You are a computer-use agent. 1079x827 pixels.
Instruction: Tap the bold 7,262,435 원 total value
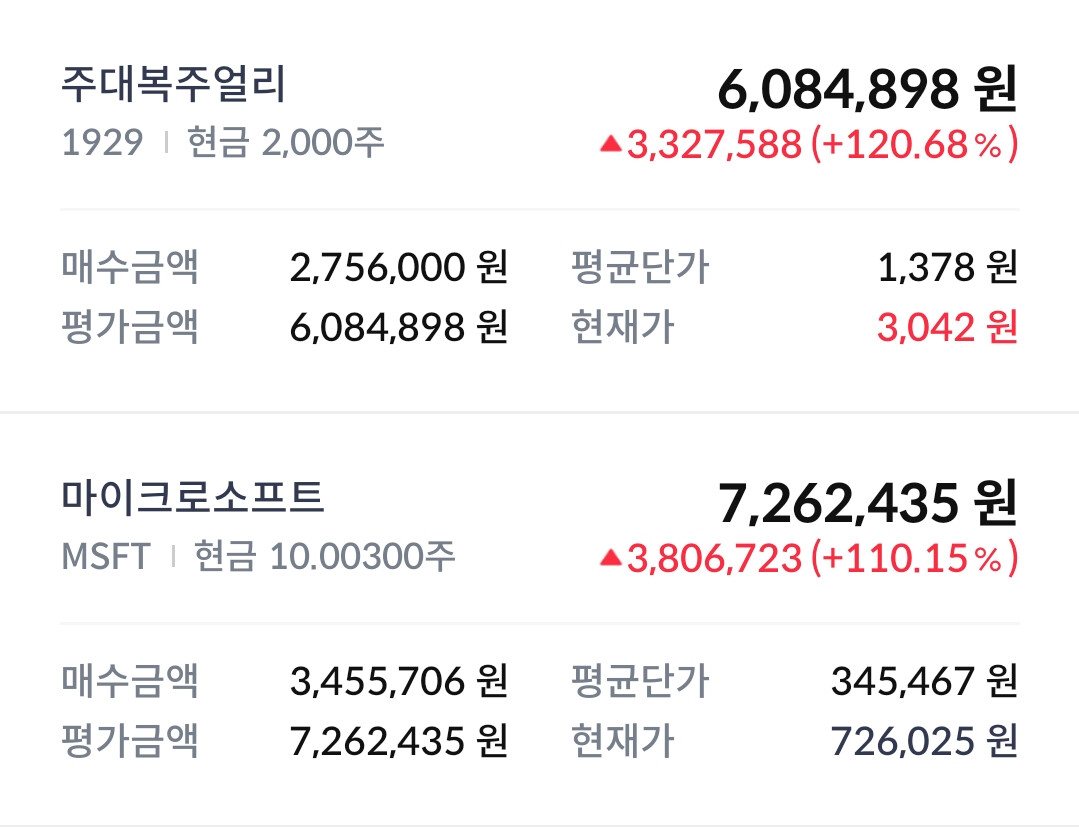(867, 503)
